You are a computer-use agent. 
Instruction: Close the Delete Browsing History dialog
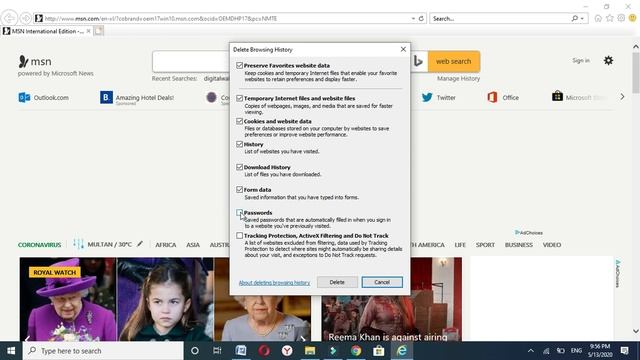[403, 49]
